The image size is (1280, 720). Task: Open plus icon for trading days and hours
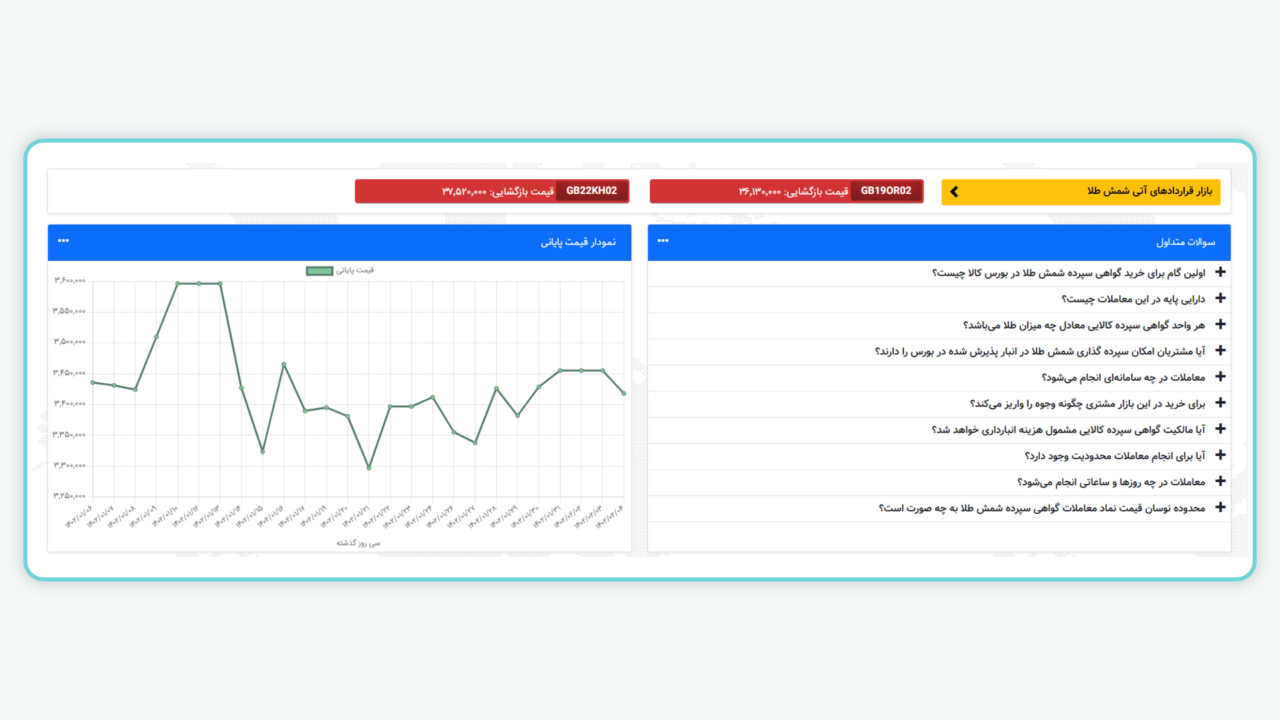[1220, 481]
